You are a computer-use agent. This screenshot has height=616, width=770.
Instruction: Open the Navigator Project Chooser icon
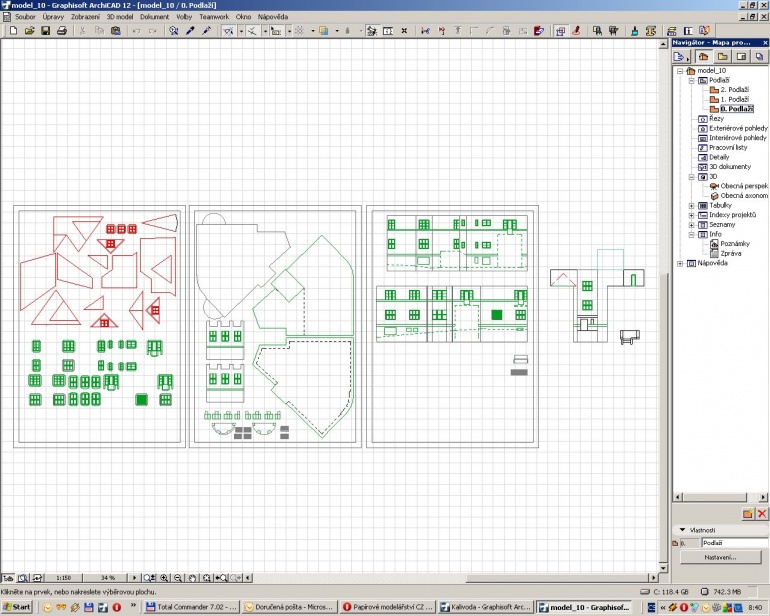coord(681,56)
